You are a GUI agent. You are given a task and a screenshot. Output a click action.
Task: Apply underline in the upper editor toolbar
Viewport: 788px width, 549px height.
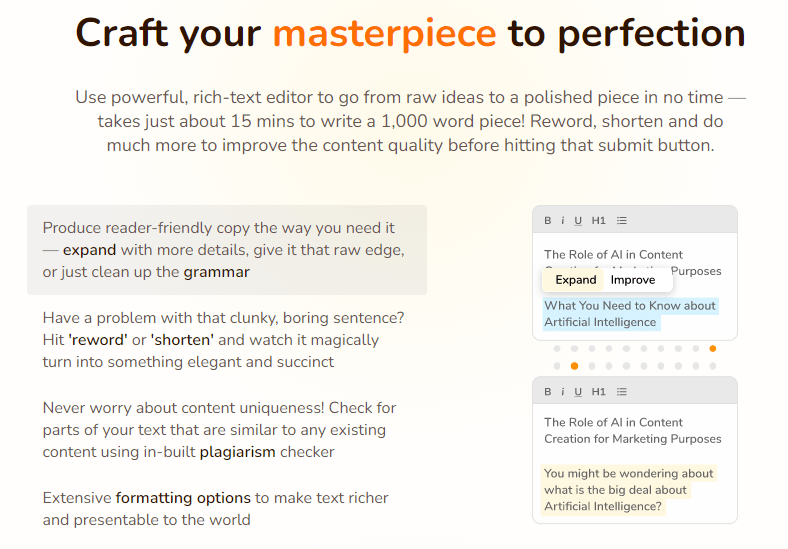click(x=578, y=220)
